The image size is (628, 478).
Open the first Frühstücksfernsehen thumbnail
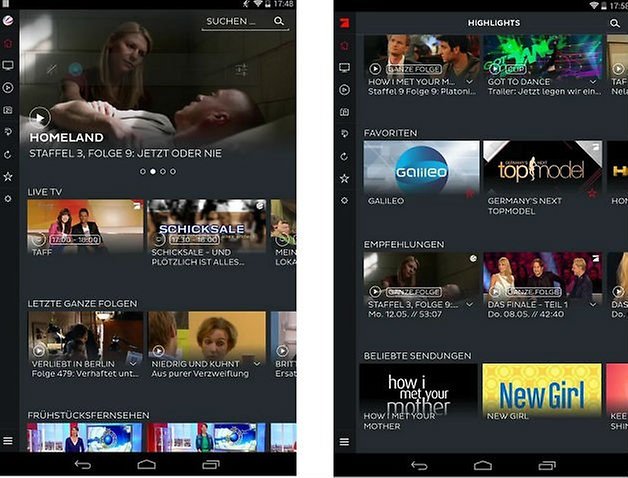coord(85,437)
